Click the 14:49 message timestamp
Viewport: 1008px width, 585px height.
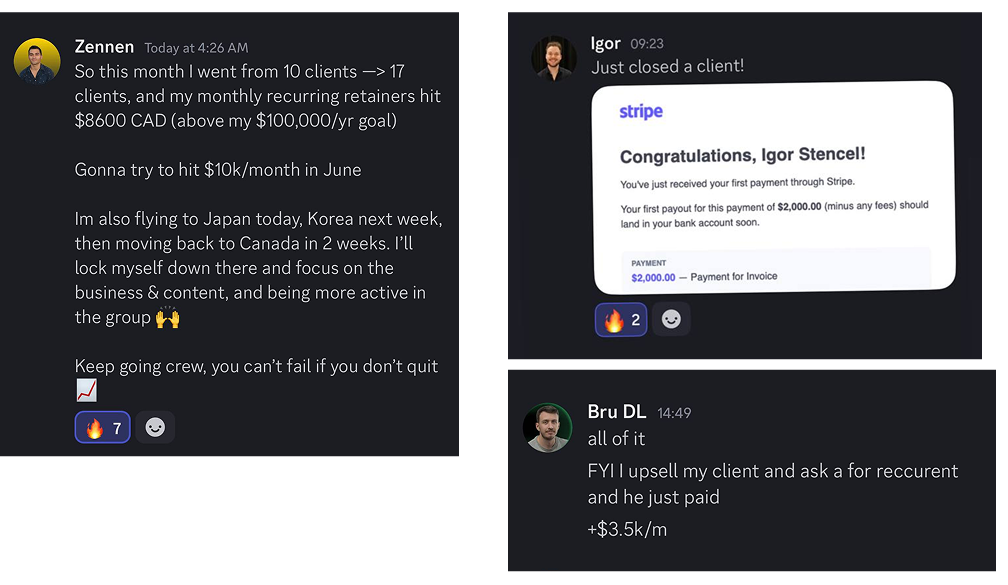674,412
